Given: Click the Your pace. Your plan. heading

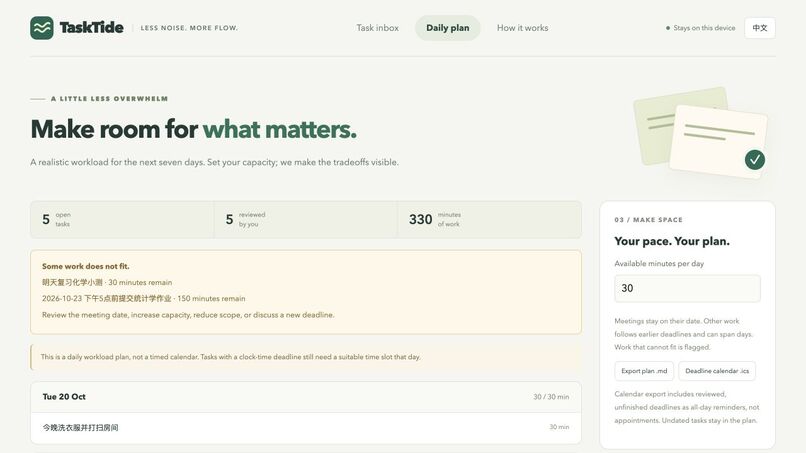Looking at the screenshot, I should tap(672, 241).
